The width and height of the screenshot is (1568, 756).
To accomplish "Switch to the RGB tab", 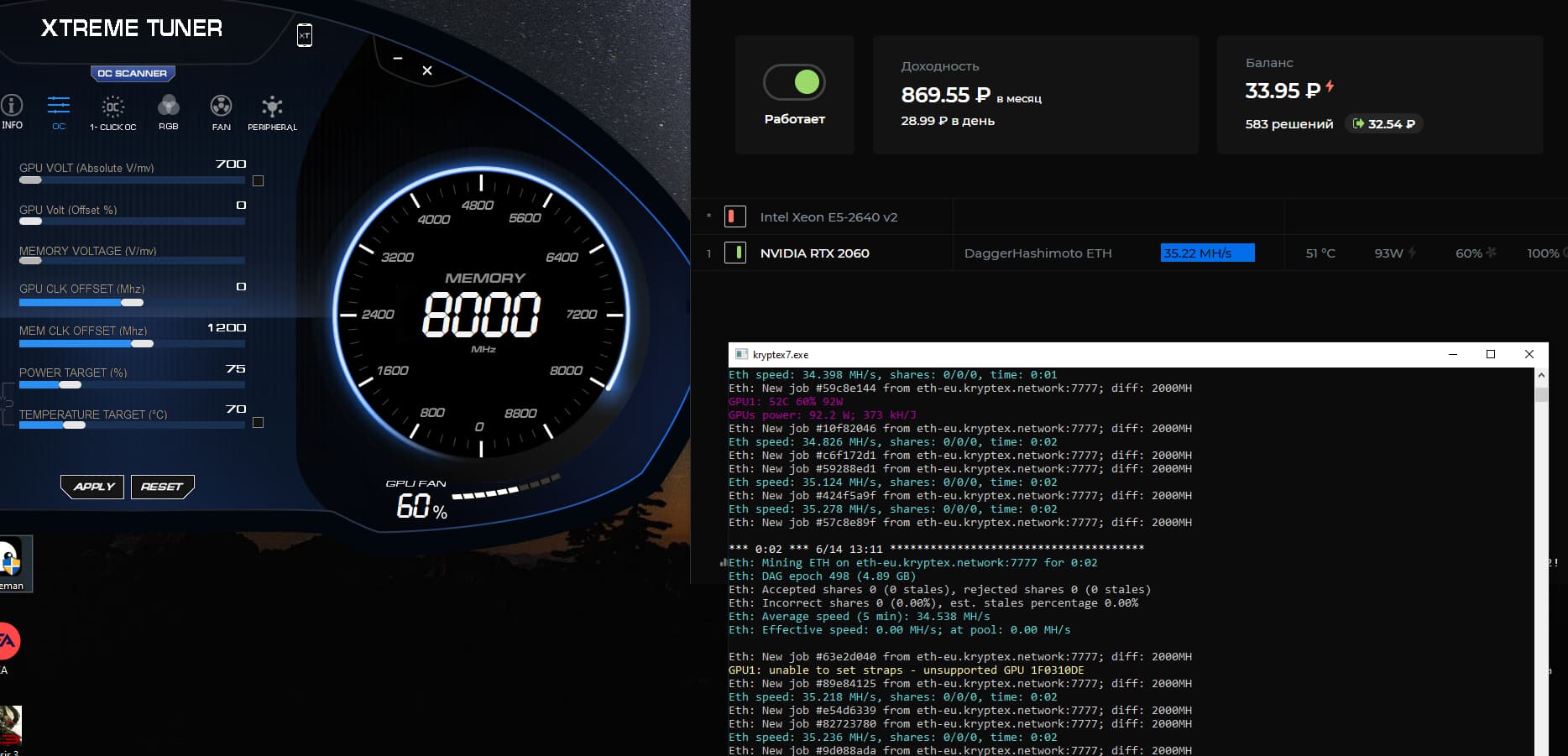I will coord(169,112).
